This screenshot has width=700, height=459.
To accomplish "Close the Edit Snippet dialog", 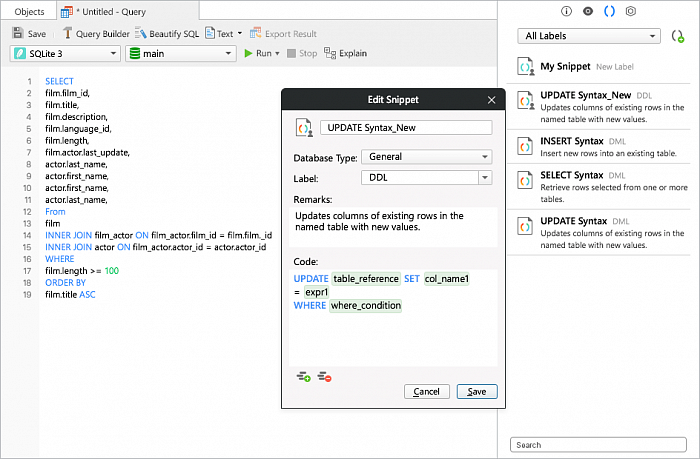I will click(x=492, y=100).
